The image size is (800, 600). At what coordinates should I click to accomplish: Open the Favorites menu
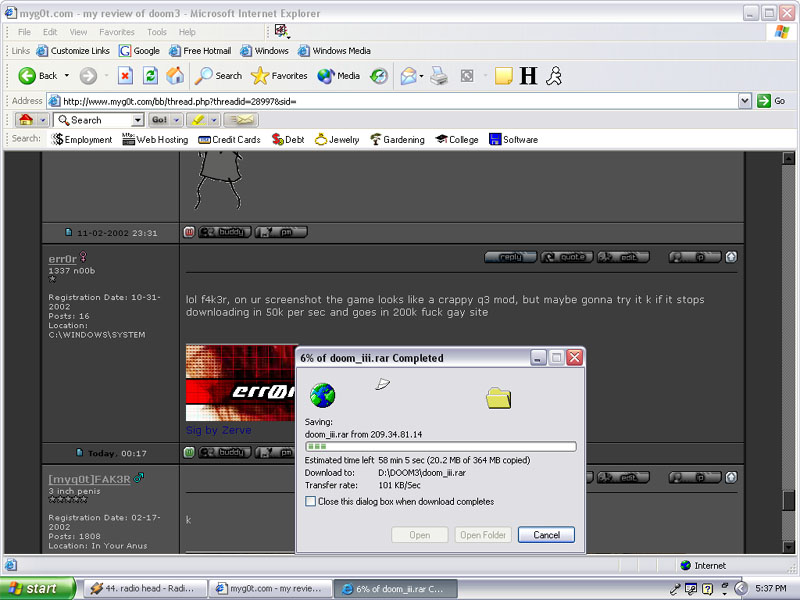click(x=117, y=32)
